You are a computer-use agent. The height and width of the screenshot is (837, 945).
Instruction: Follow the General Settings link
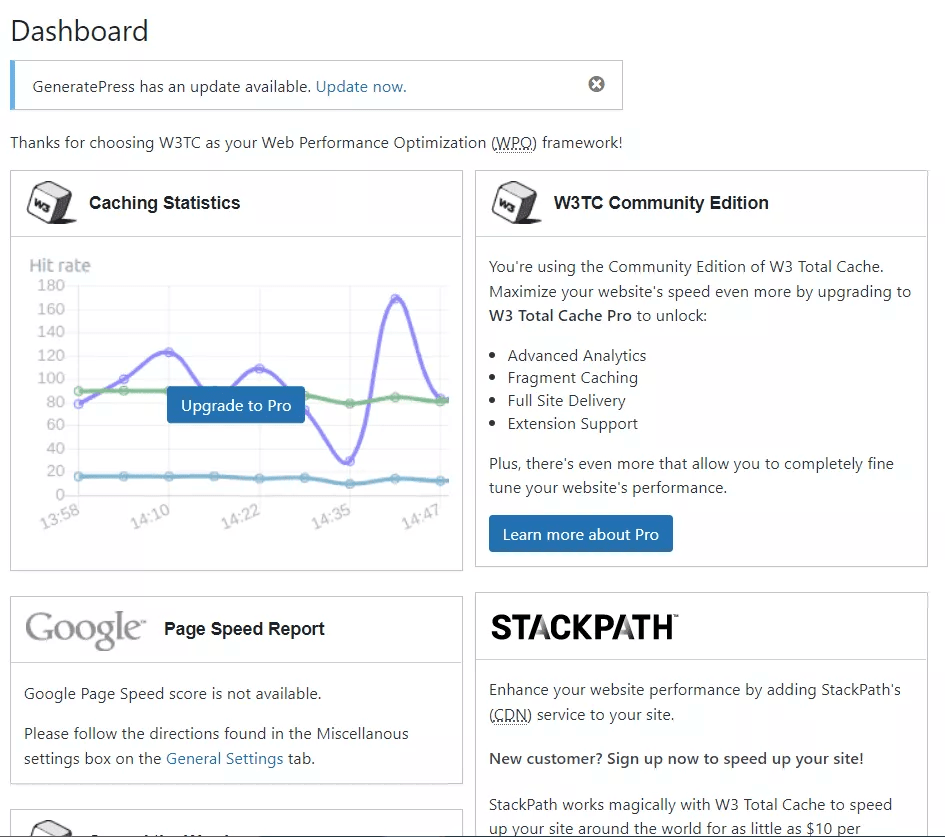click(224, 758)
